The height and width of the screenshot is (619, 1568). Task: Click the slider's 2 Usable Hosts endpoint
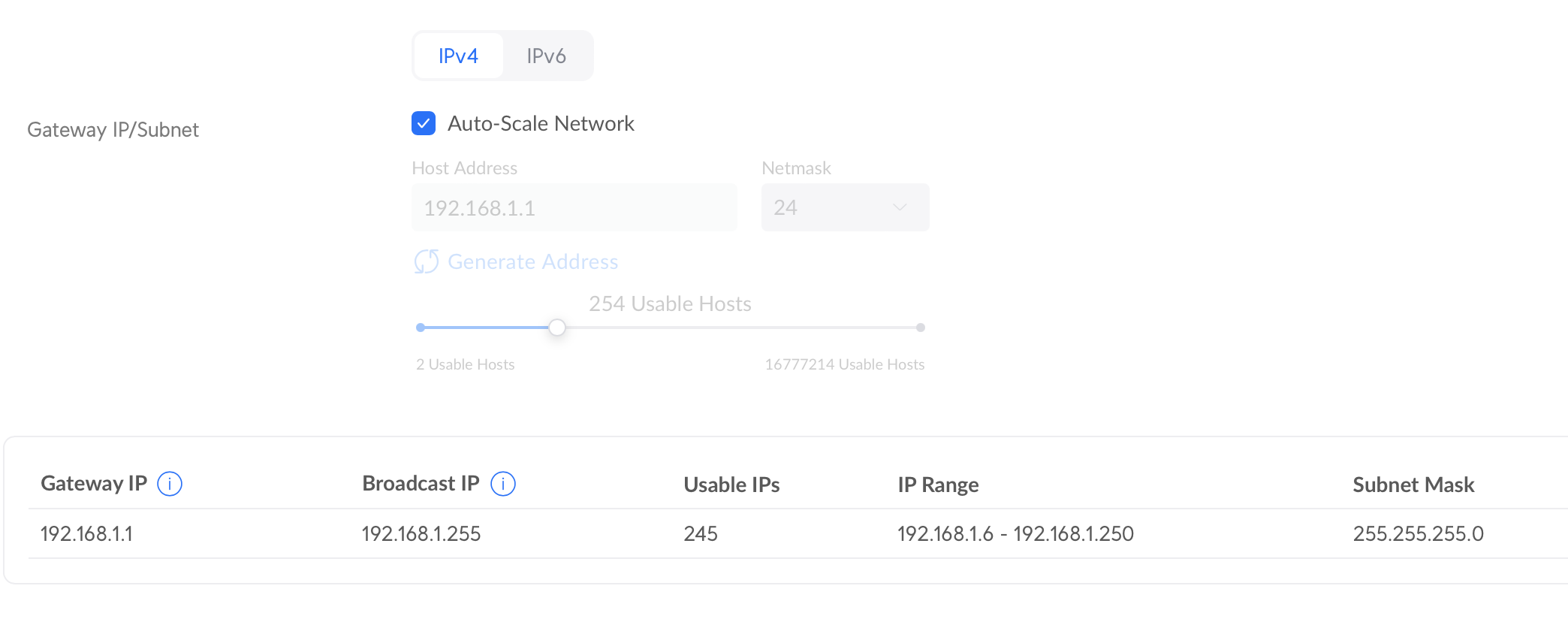[421, 328]
